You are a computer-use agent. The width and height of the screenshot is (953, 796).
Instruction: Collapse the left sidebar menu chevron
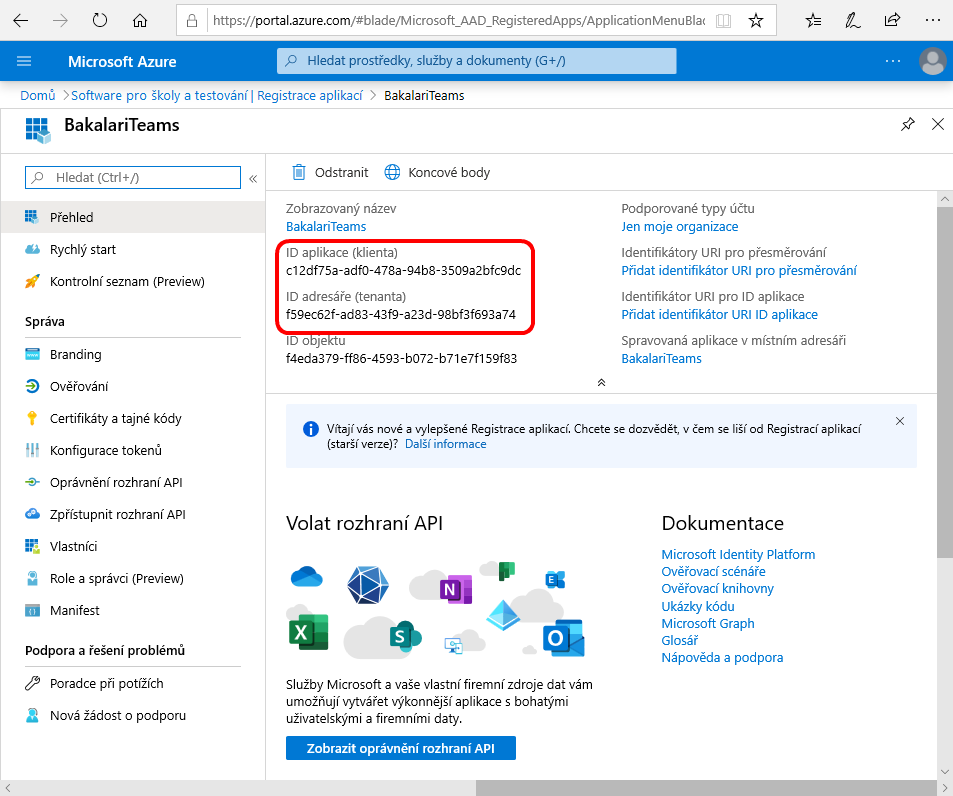[x=253, y=179]
